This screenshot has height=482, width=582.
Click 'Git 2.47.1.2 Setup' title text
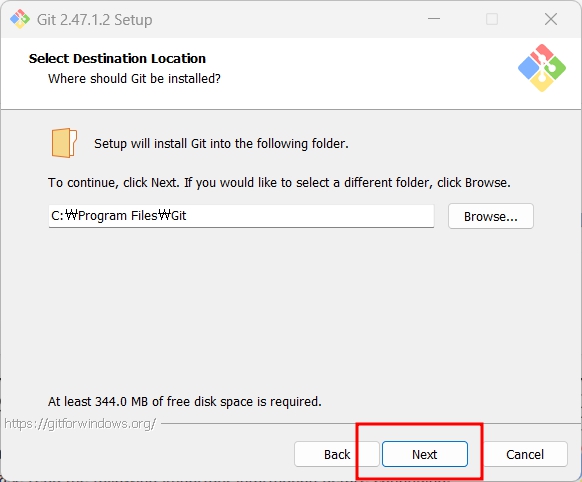[95, 20]
